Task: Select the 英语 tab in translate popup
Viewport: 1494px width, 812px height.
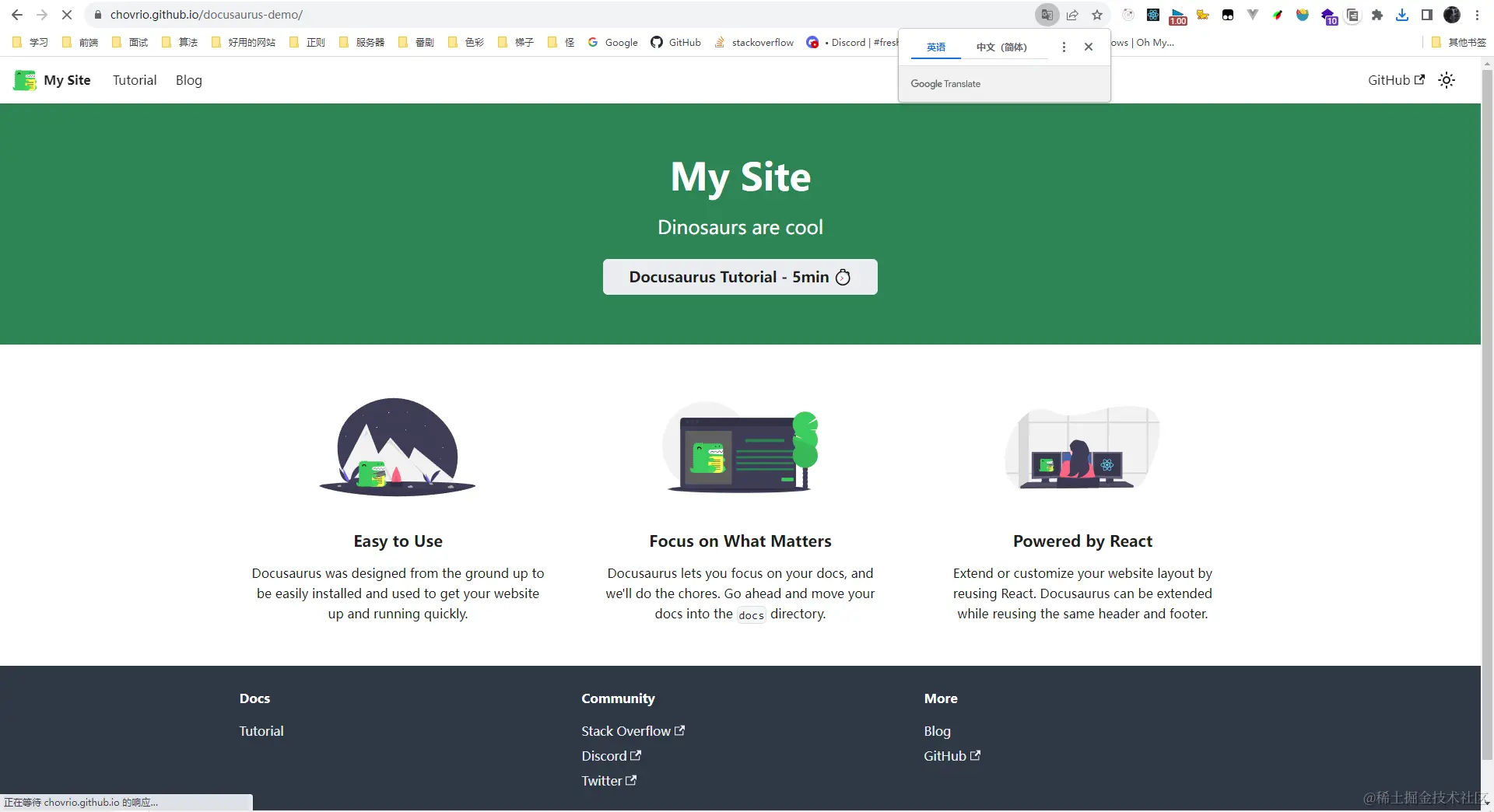Action: coord(936,47)
